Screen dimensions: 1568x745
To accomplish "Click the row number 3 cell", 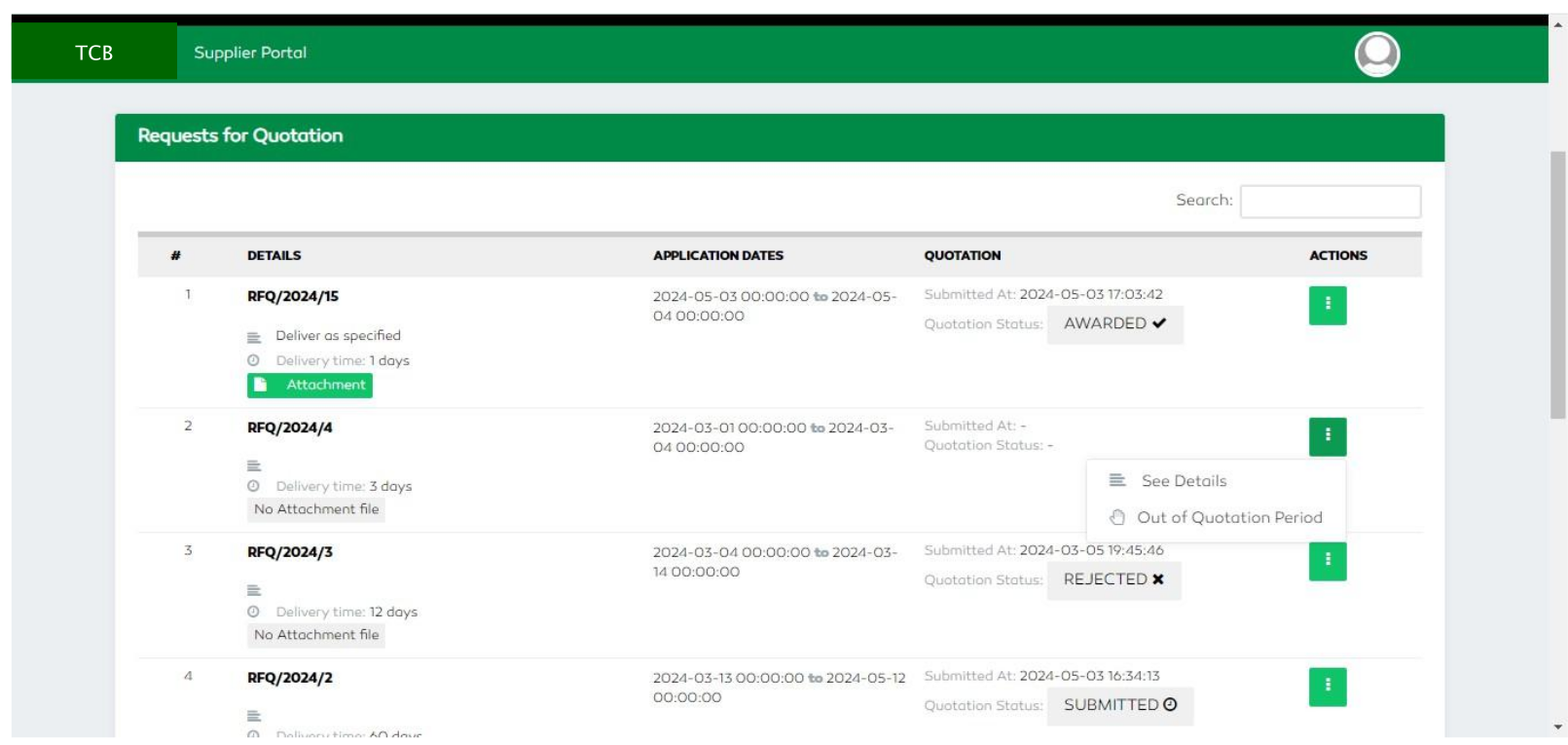I will coord(188,550).
